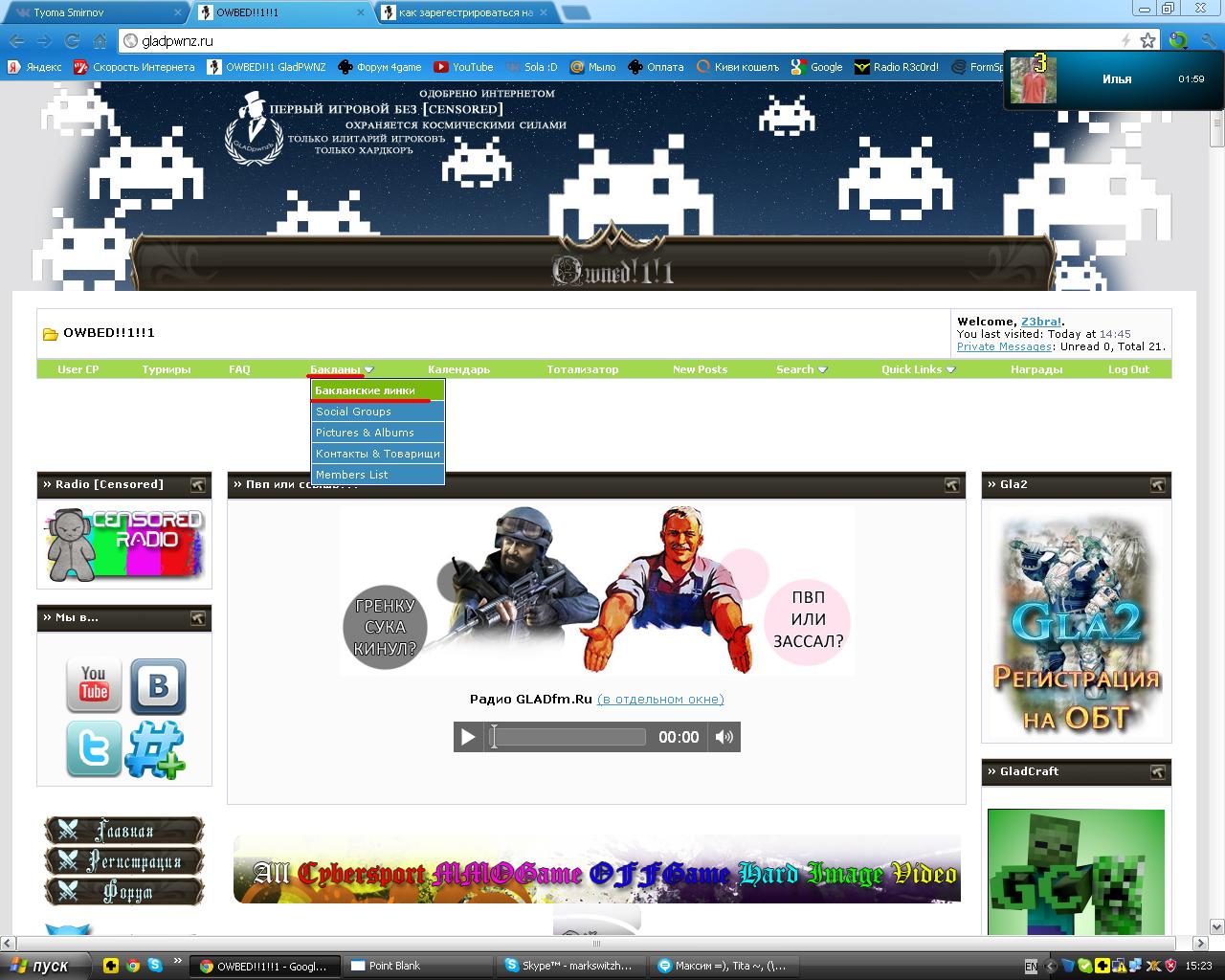
Task: Select Бакланские линки from the menu
Action: click(378, 390)
